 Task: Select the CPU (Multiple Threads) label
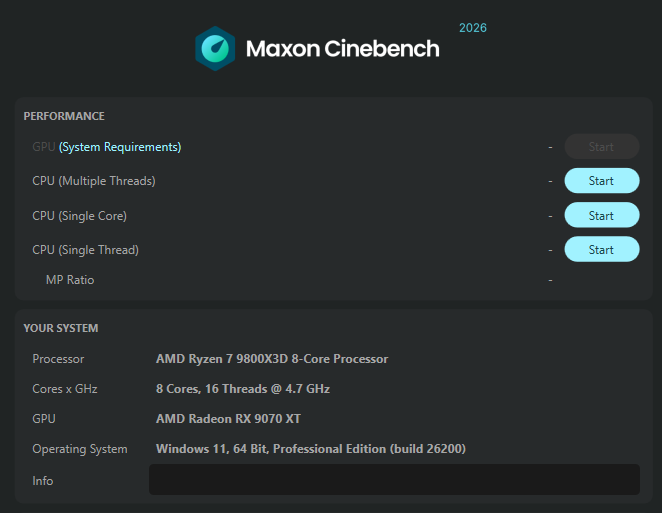94,181
